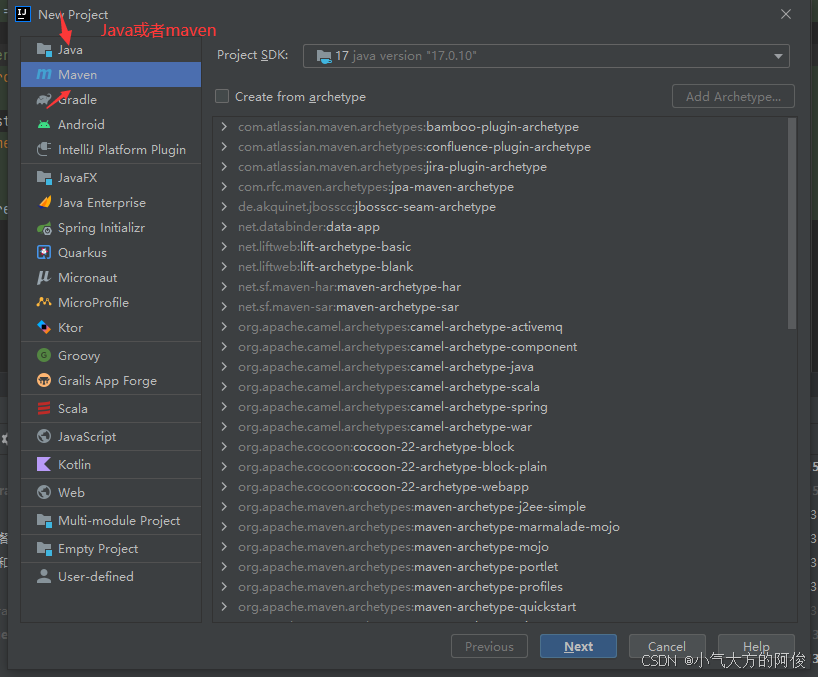Expand net.databinder data-app node
Image resolution: width=818 pixels, height=677 pixels.
pos(224,227)
